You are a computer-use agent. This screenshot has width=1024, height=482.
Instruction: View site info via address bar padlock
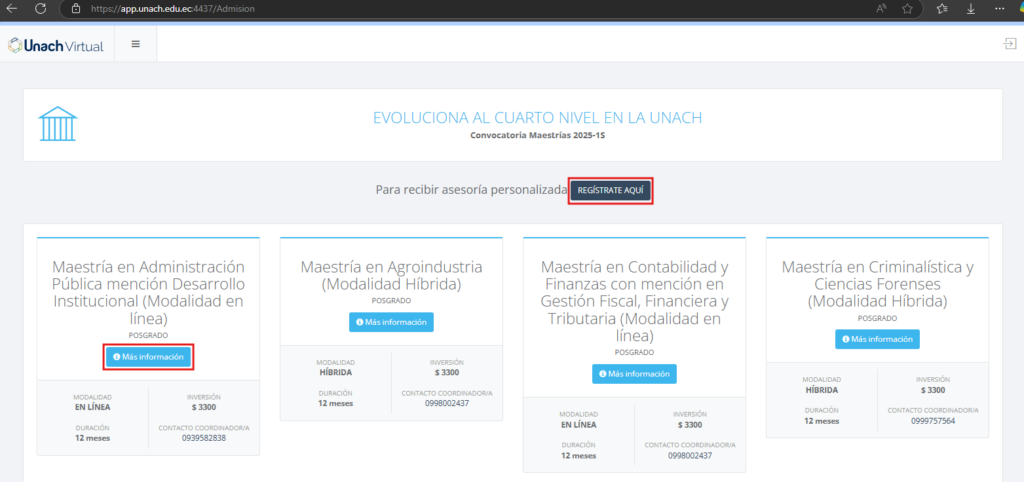(76, 9)
